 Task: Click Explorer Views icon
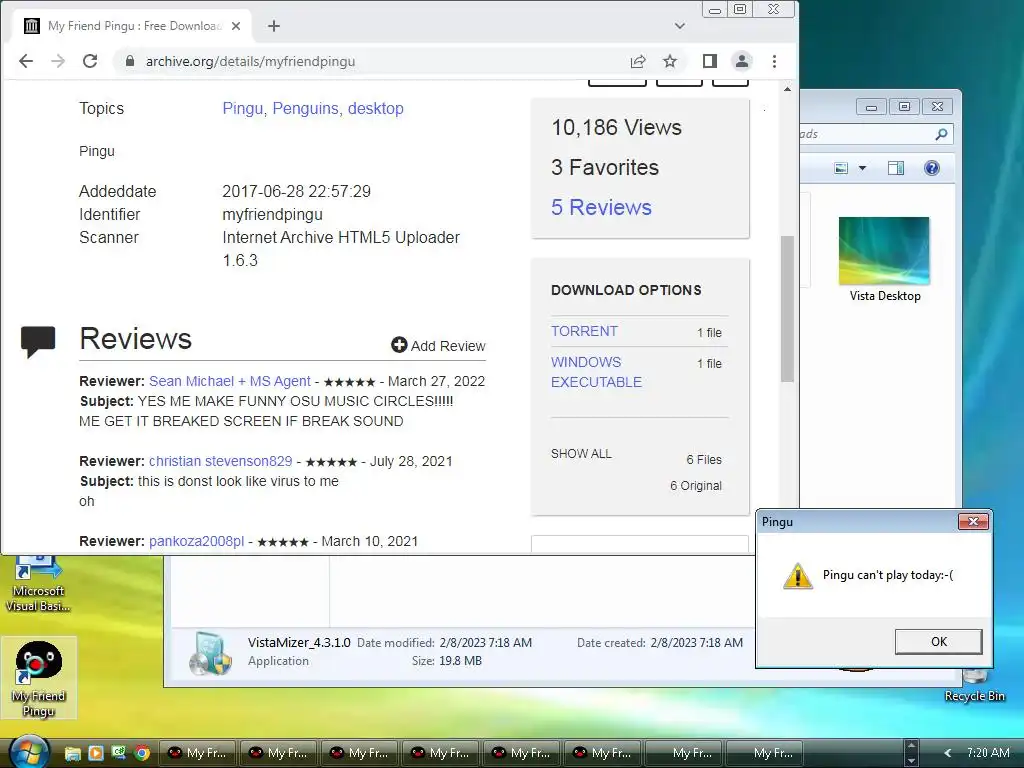[841, 168]
